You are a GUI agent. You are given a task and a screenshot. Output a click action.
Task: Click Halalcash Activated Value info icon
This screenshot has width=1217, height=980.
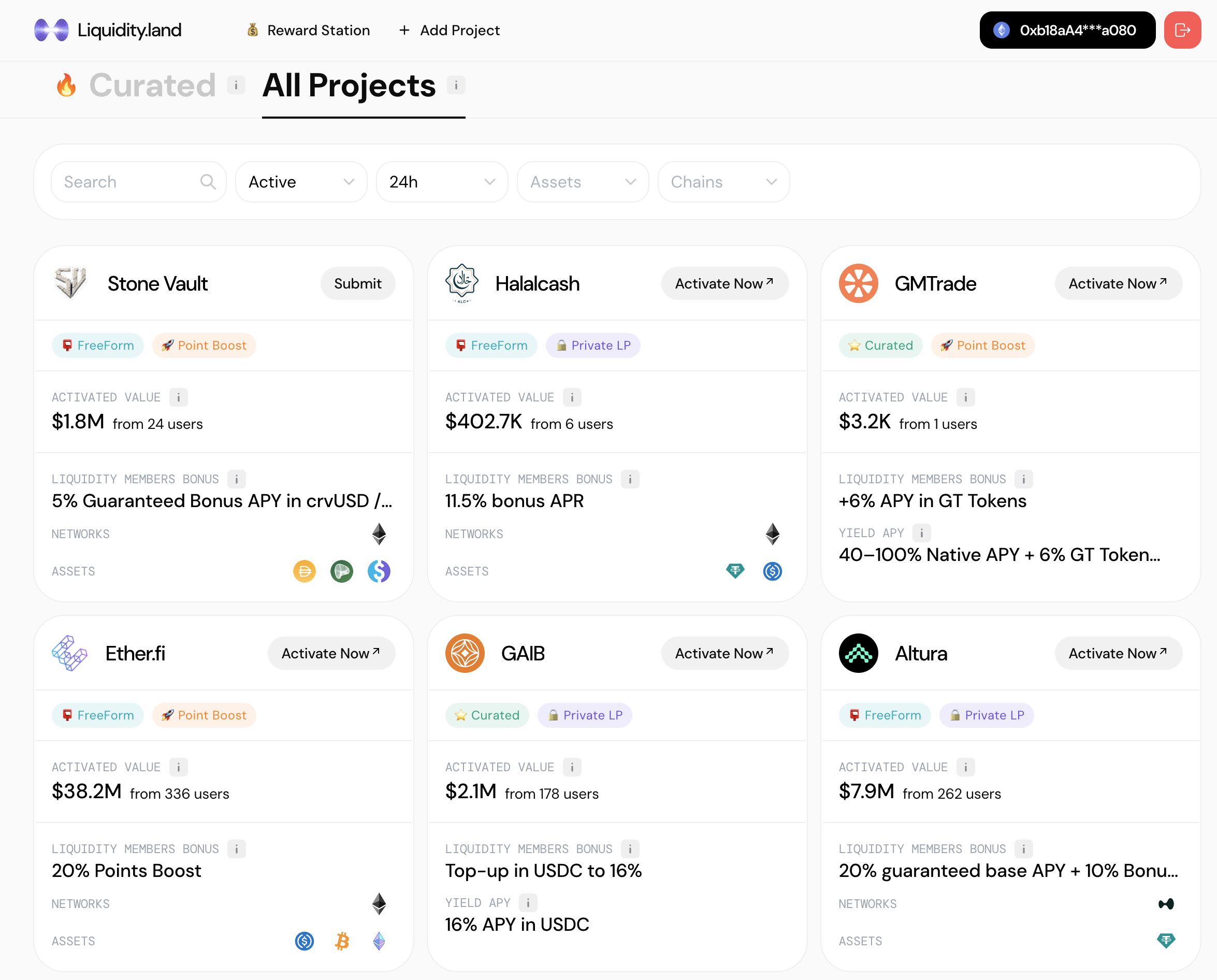tap(572, 397)
